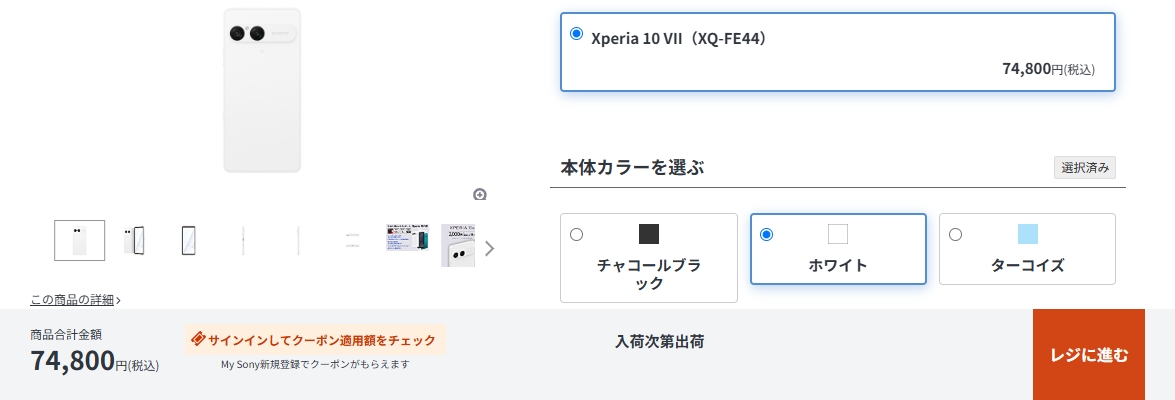Image resolution: width=1175 pixels, height=400 pixels.
Task: Click the charcoal black color swatch
Action: click(x=649, y=234)
